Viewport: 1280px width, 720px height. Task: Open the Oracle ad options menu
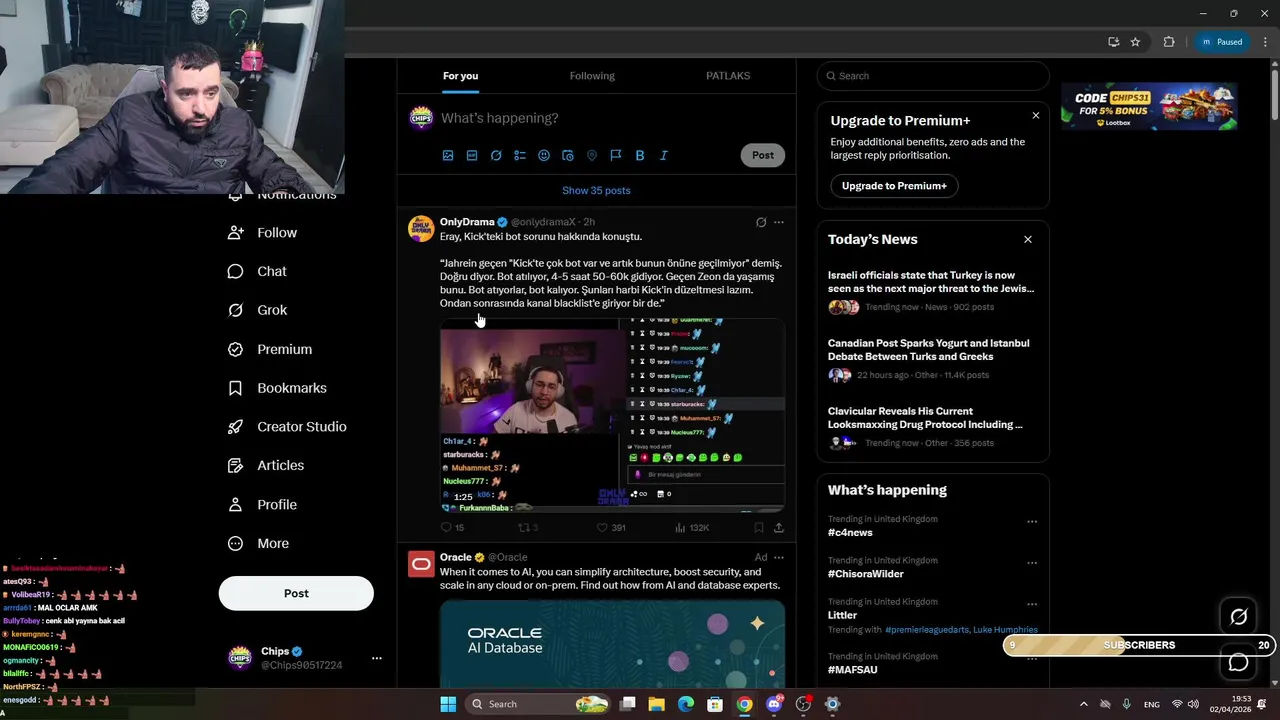coord(779,557)
